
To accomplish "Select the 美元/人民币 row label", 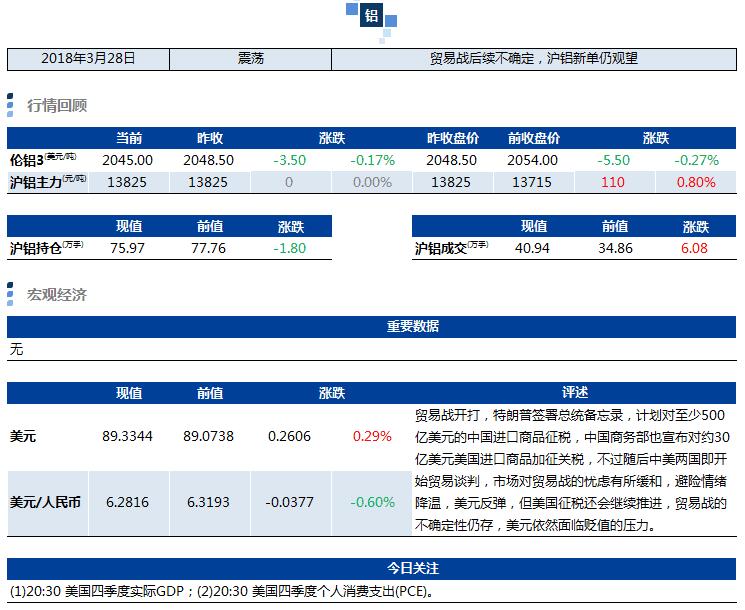I will [45, 502].
